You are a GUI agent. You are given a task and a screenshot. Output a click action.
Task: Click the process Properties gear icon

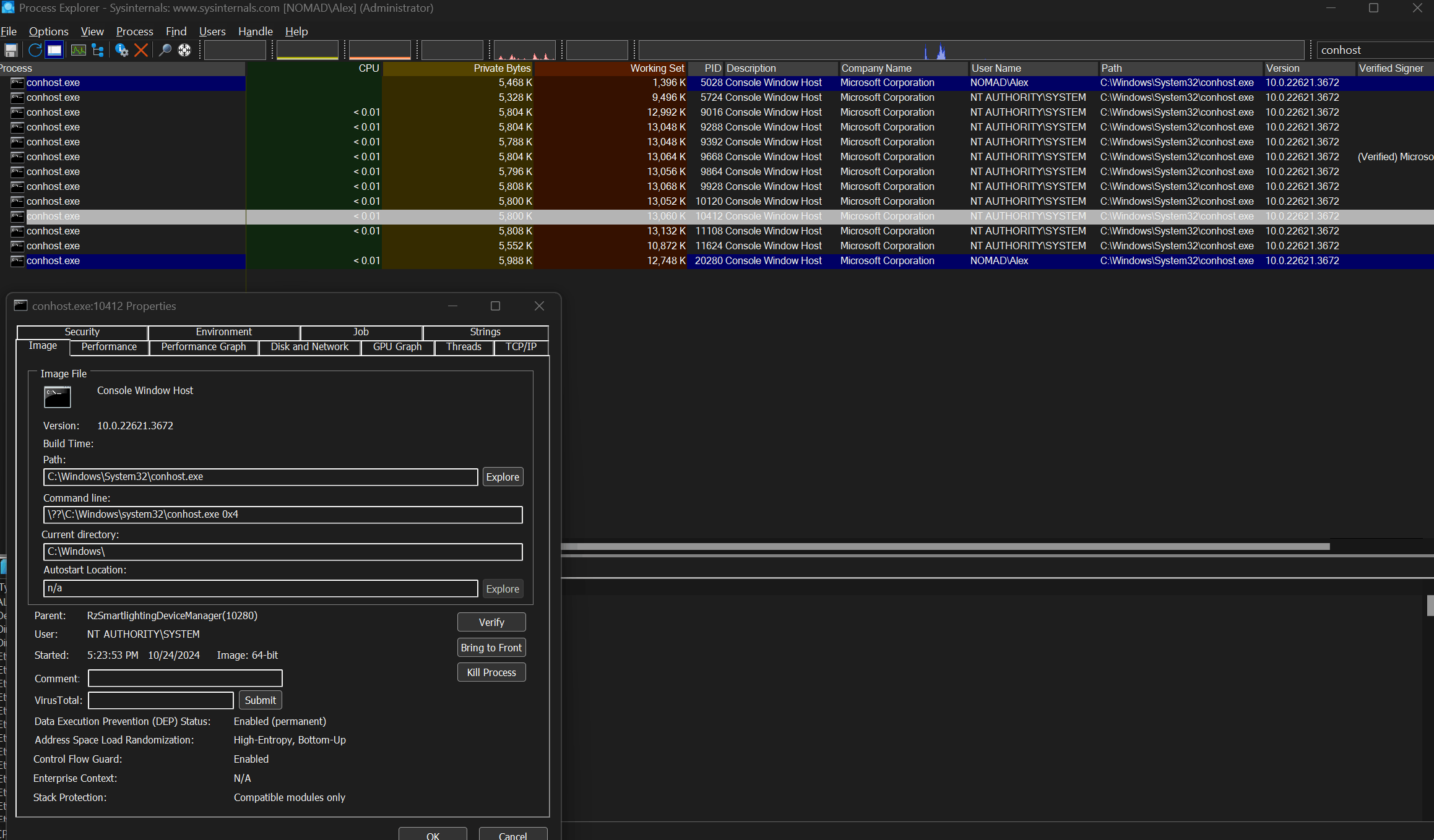click(x=121, y=50)
